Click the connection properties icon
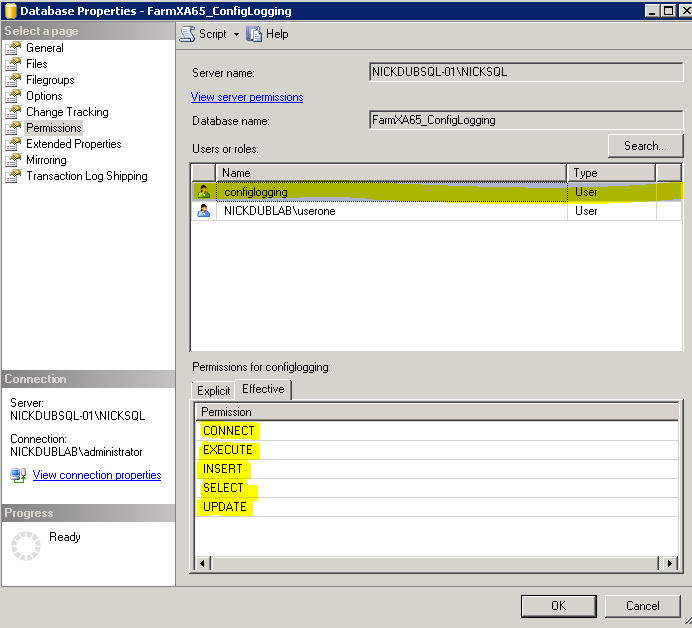 coord(19,475)
